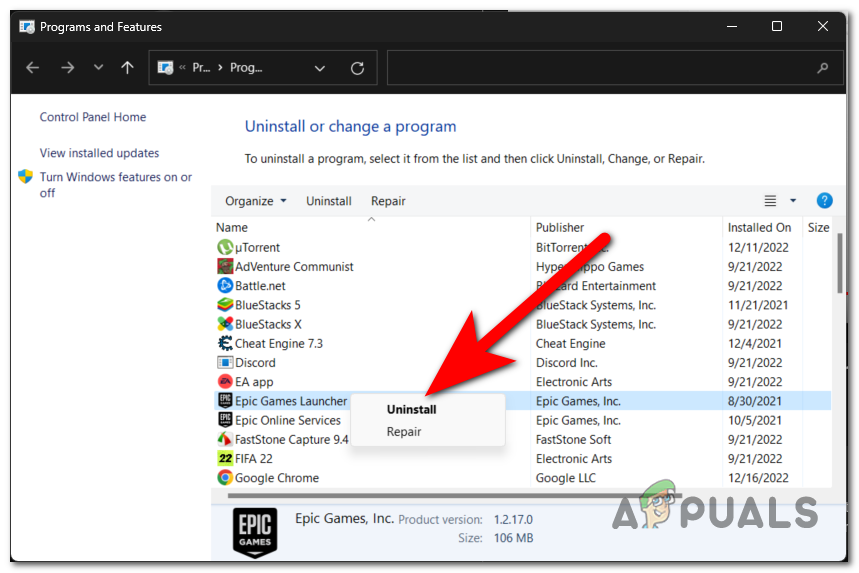Screen dimensions: 859x573
Task: Click the 'Prog...' breadcrumb segment
Action: click(246, 67)
